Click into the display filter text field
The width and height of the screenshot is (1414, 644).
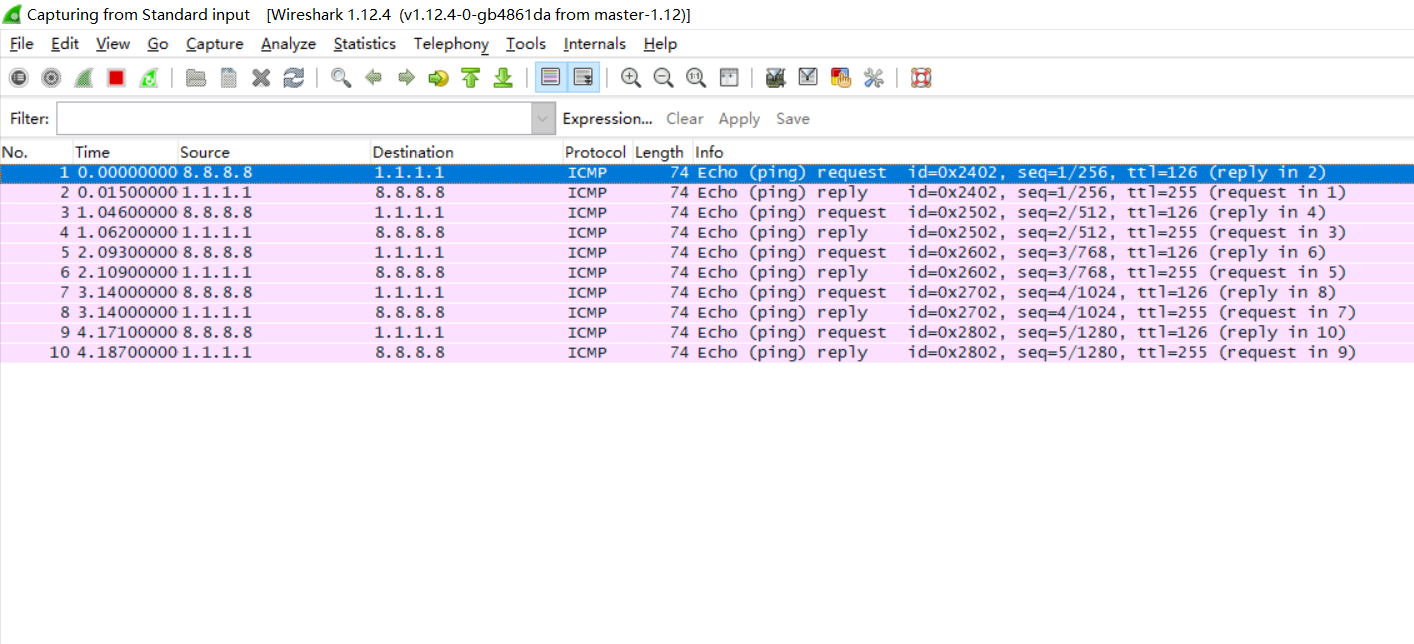(294, 119)
